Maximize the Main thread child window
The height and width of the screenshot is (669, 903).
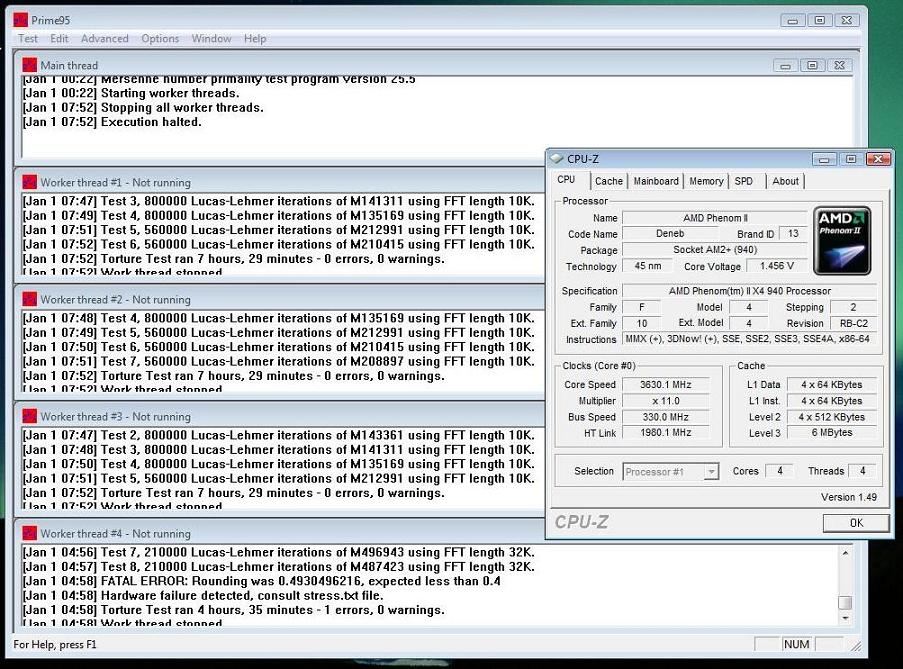813,66
